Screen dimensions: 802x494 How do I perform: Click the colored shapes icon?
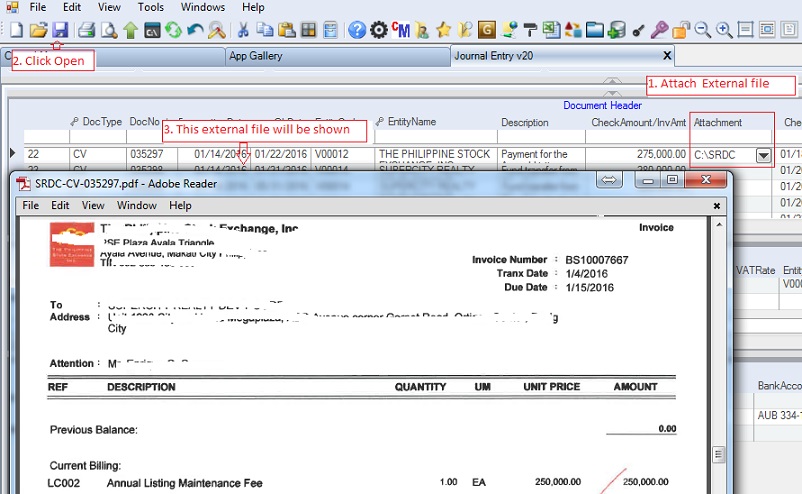(573, 30)
